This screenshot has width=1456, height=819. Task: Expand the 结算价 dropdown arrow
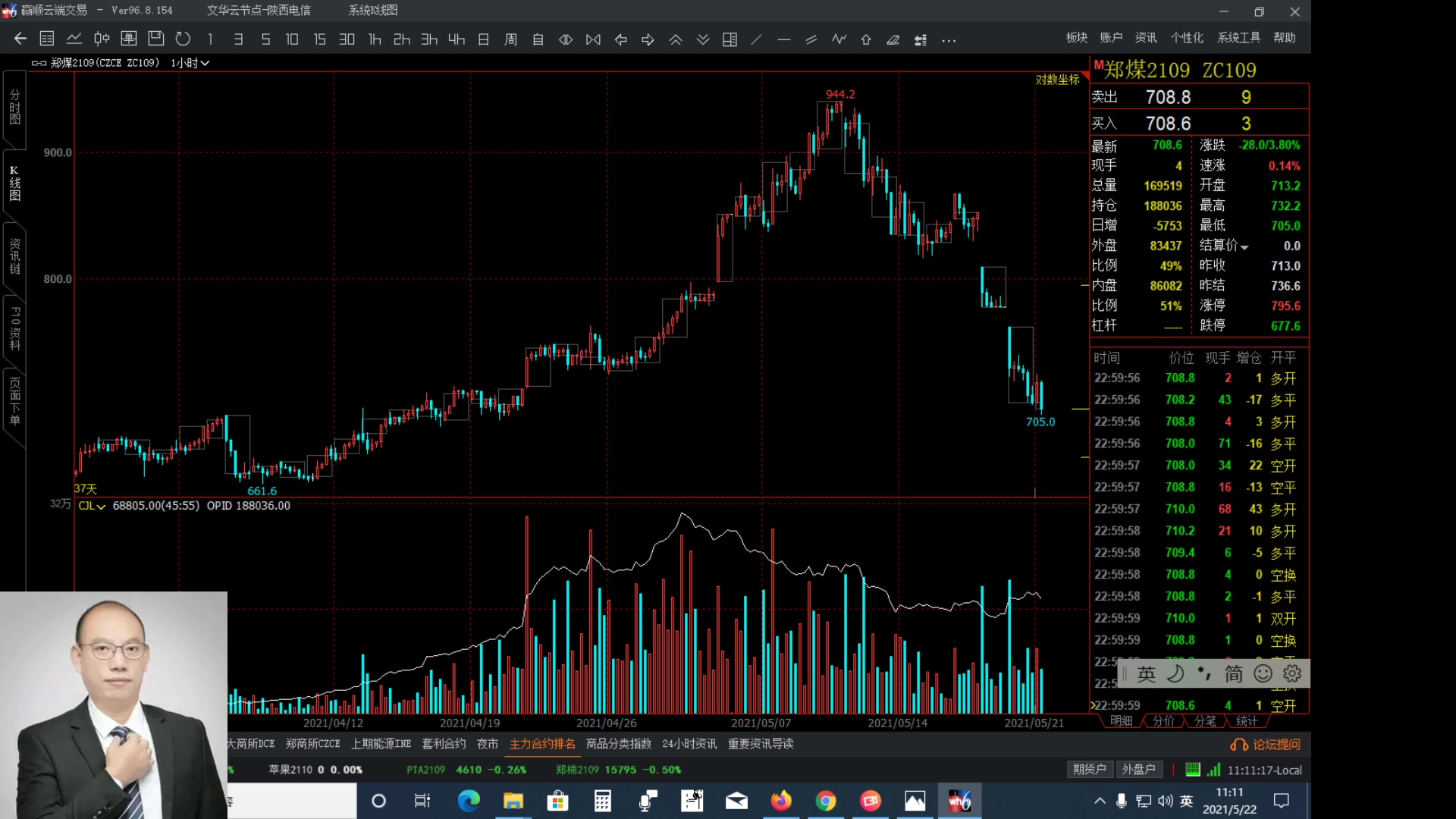pyautogui.click(x=1244, y=247)
